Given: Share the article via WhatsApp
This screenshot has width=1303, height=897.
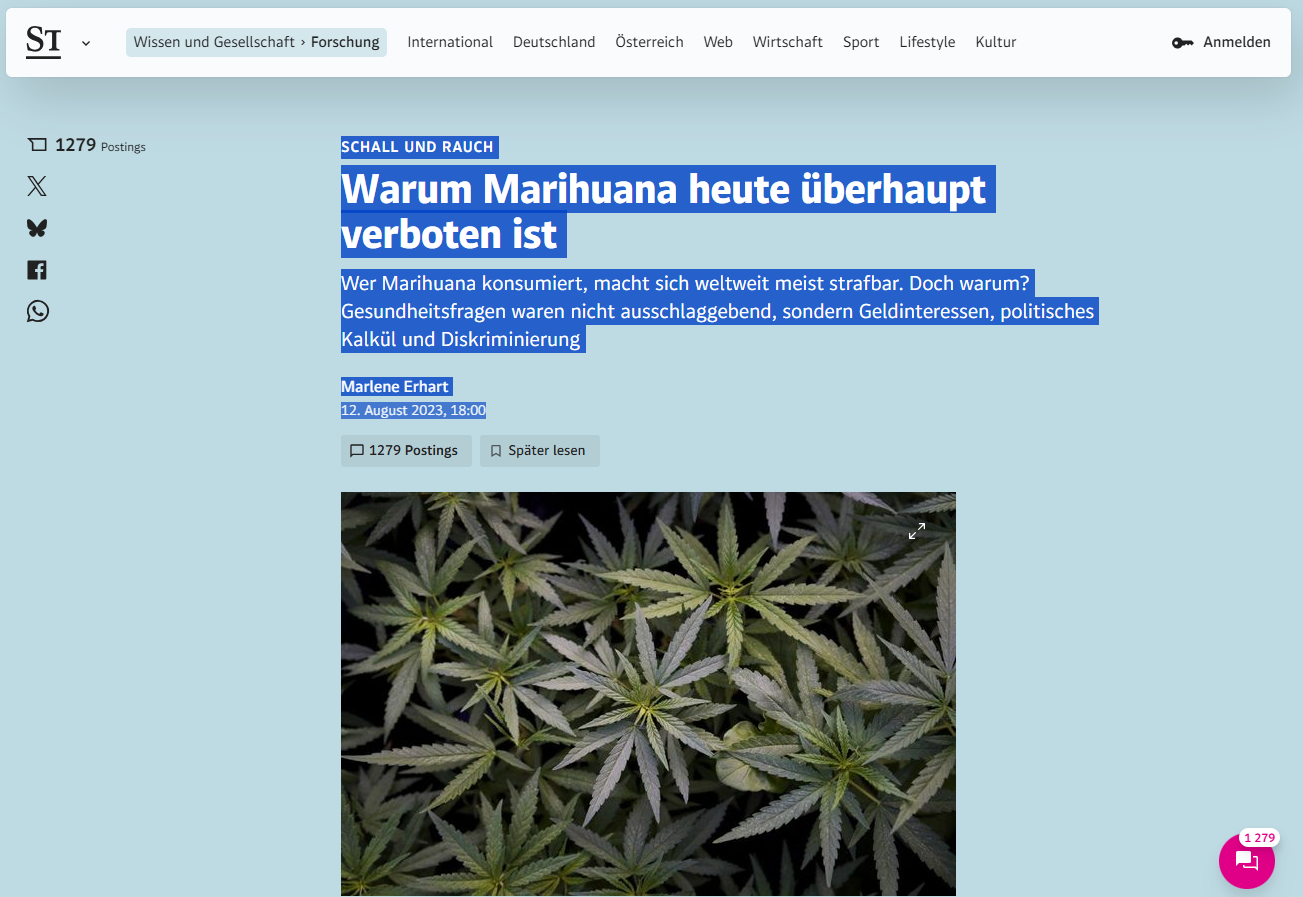Looking at the screenshot, I should pyautogui.click(x=37, y=311).
